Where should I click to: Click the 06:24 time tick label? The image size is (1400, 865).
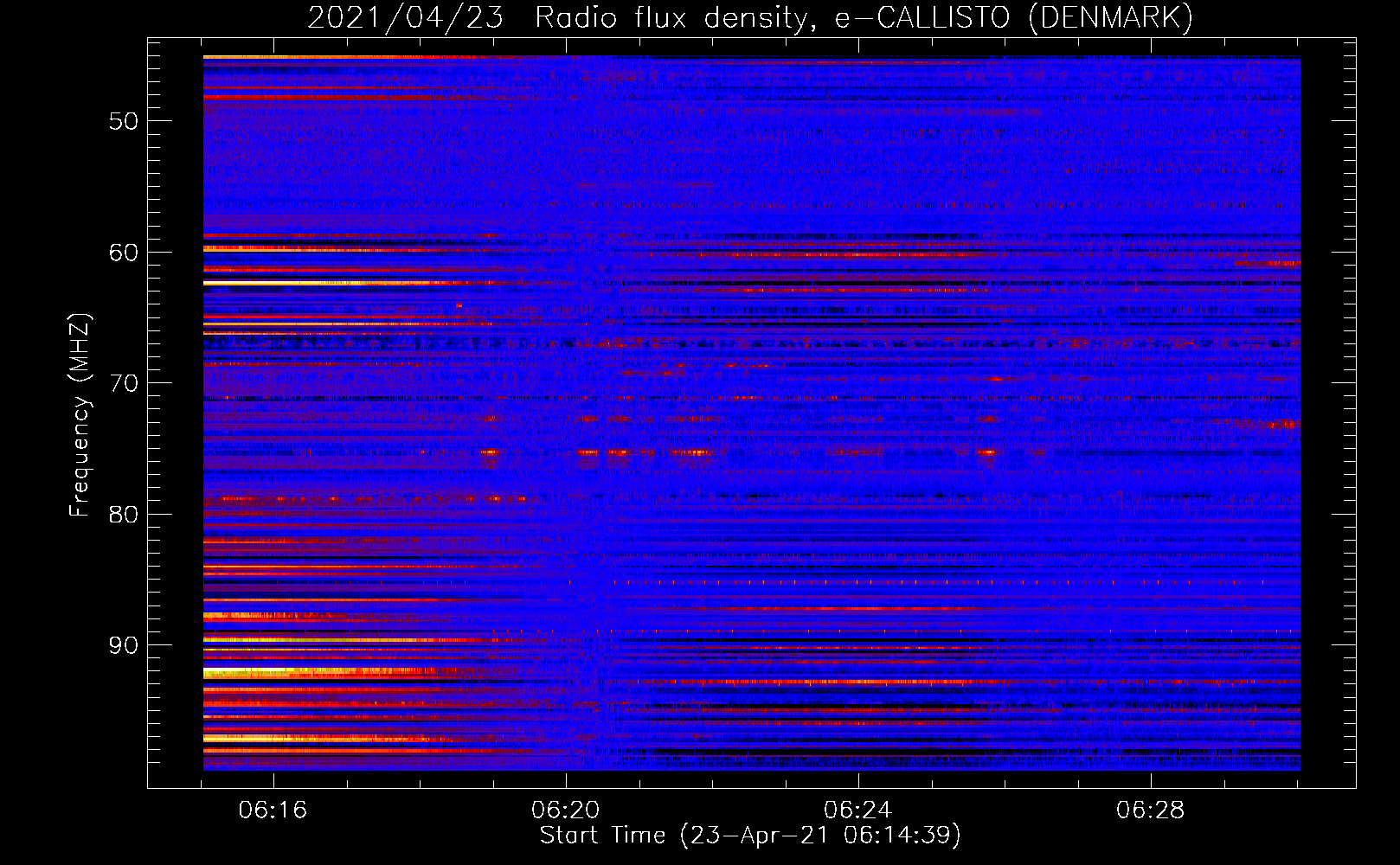pyautogui.click(x=857, y=811)
